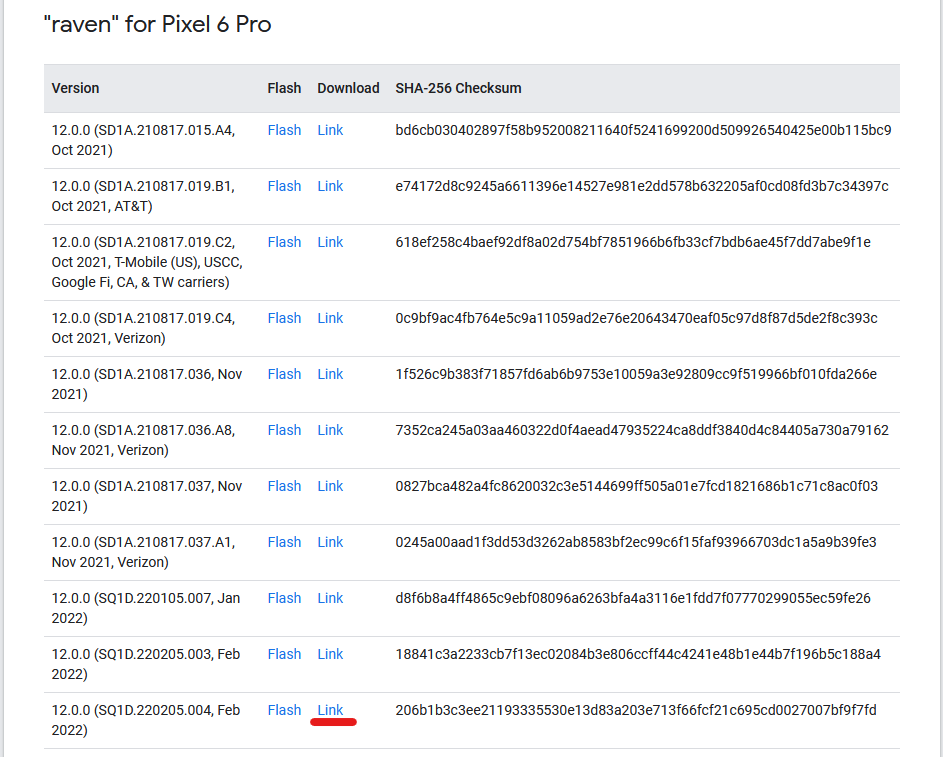Select version text SQ1D.220105.007, Jan 2022
The height and width of the screenshot is (757, 943).
pos(146,607)
